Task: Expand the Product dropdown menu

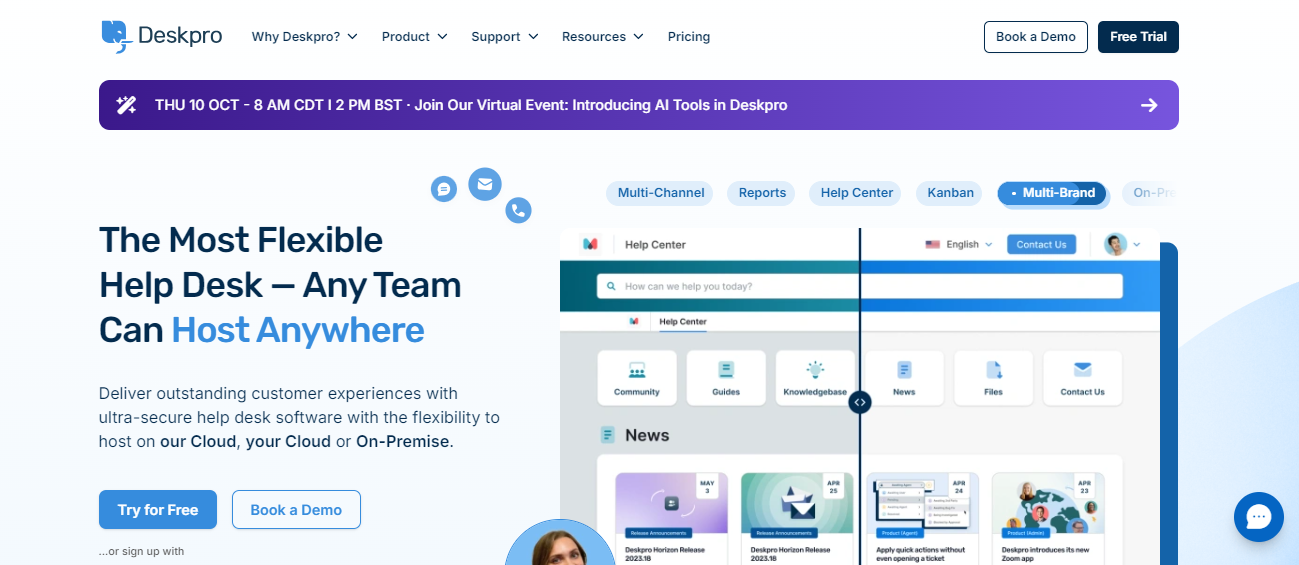Action: (415, 37)
